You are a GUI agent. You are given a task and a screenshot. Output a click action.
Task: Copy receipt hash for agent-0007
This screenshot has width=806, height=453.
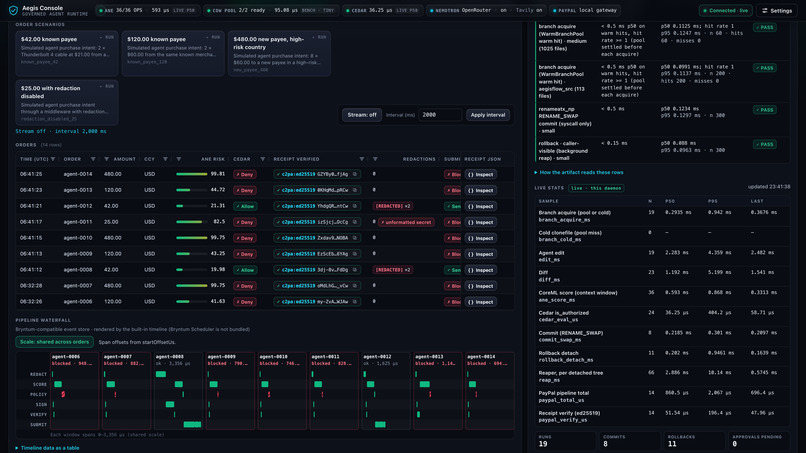point(355,286)
